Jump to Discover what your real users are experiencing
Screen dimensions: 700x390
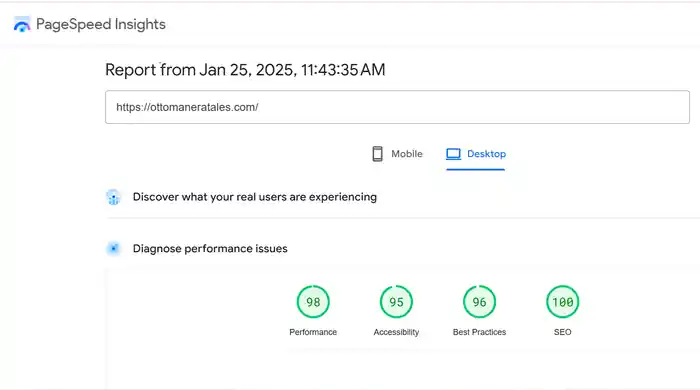(x=255, y=197)
